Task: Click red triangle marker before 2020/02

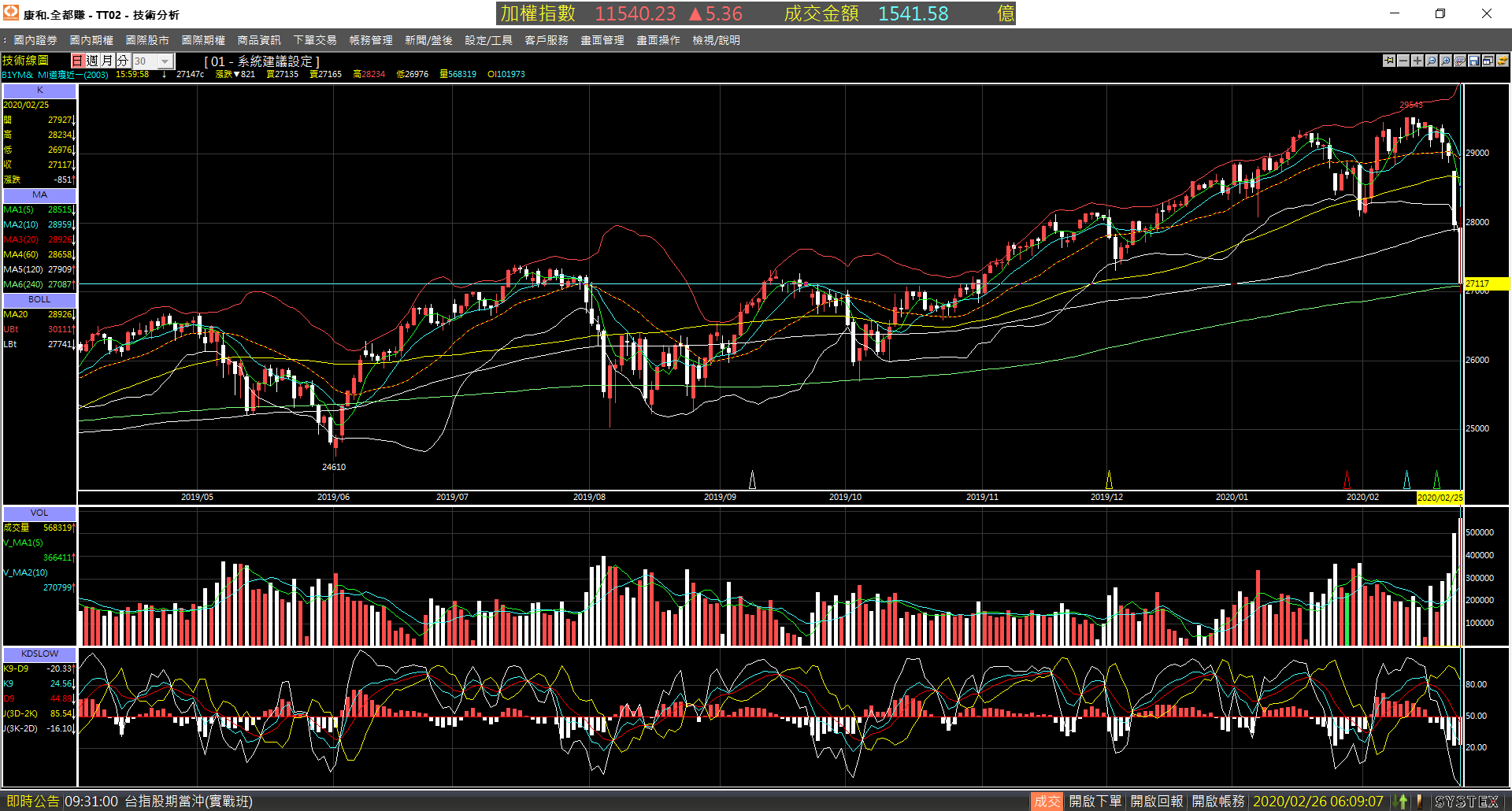Action: coord(1347,480)
